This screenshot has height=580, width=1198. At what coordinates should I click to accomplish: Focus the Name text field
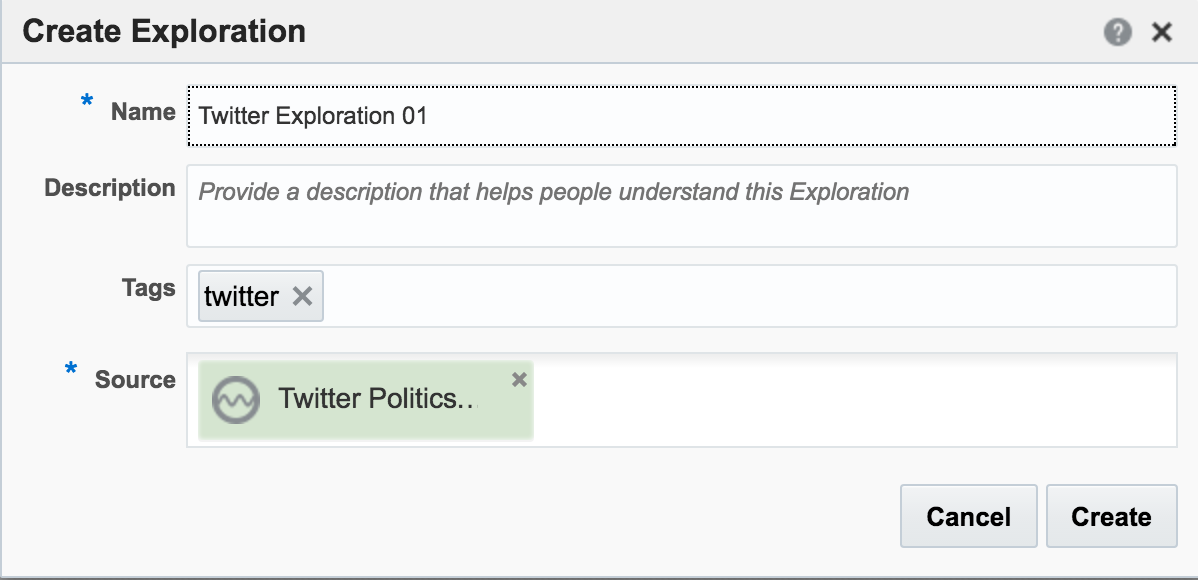coord(680,116)
